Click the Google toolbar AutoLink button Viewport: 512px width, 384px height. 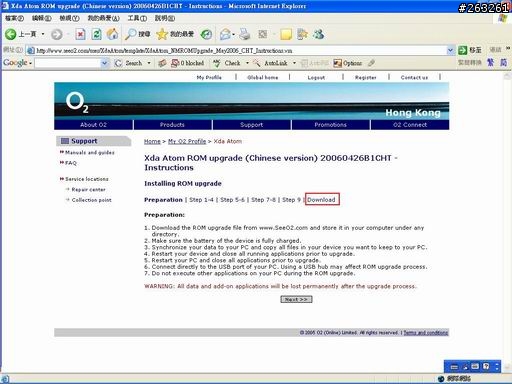coord(271,63)
